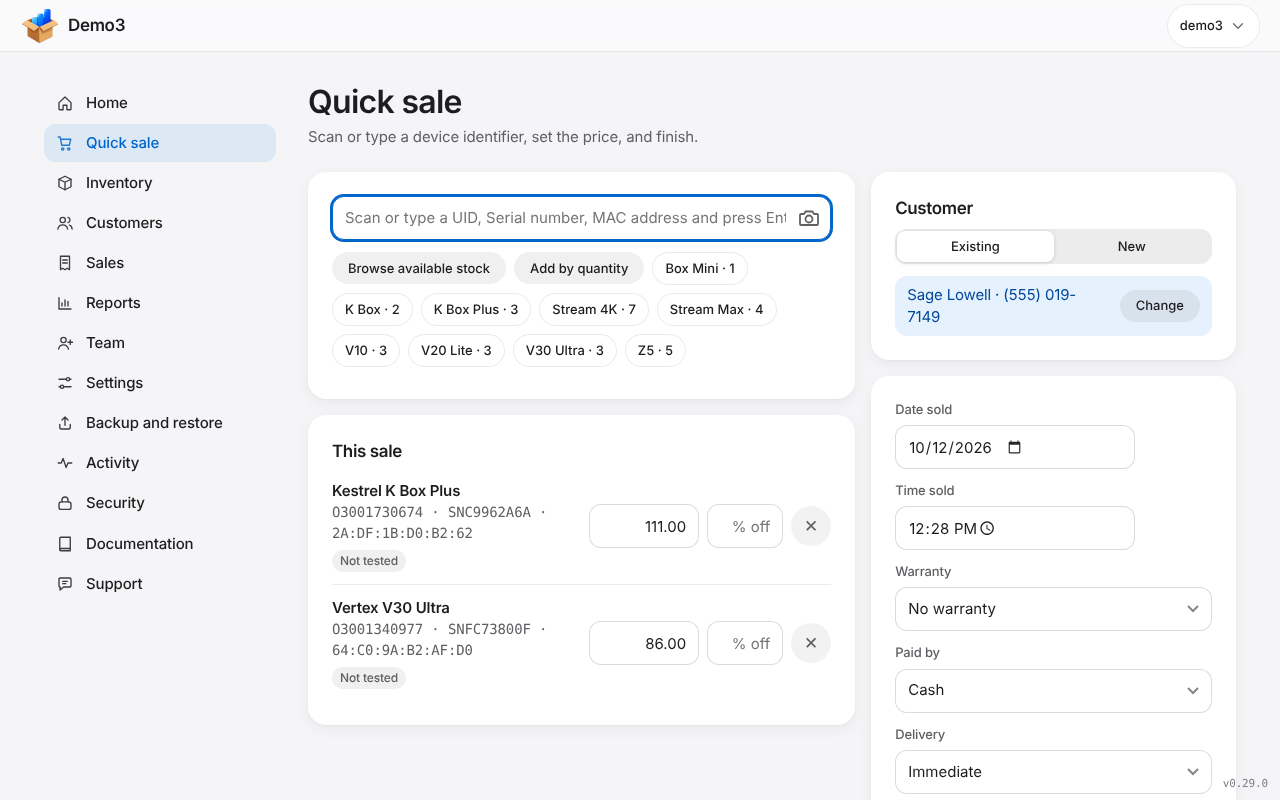Image resolution: width=1280 pixels, height=800 pixels.
Task: Open Settings label in sidebar
Action: tap(114, 383)
